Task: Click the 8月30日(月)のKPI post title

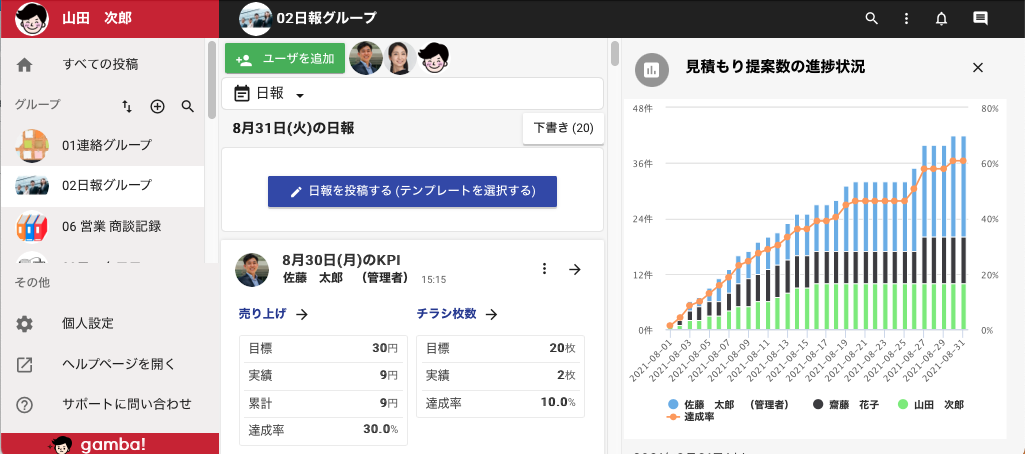Action: [x=339, y=261]
